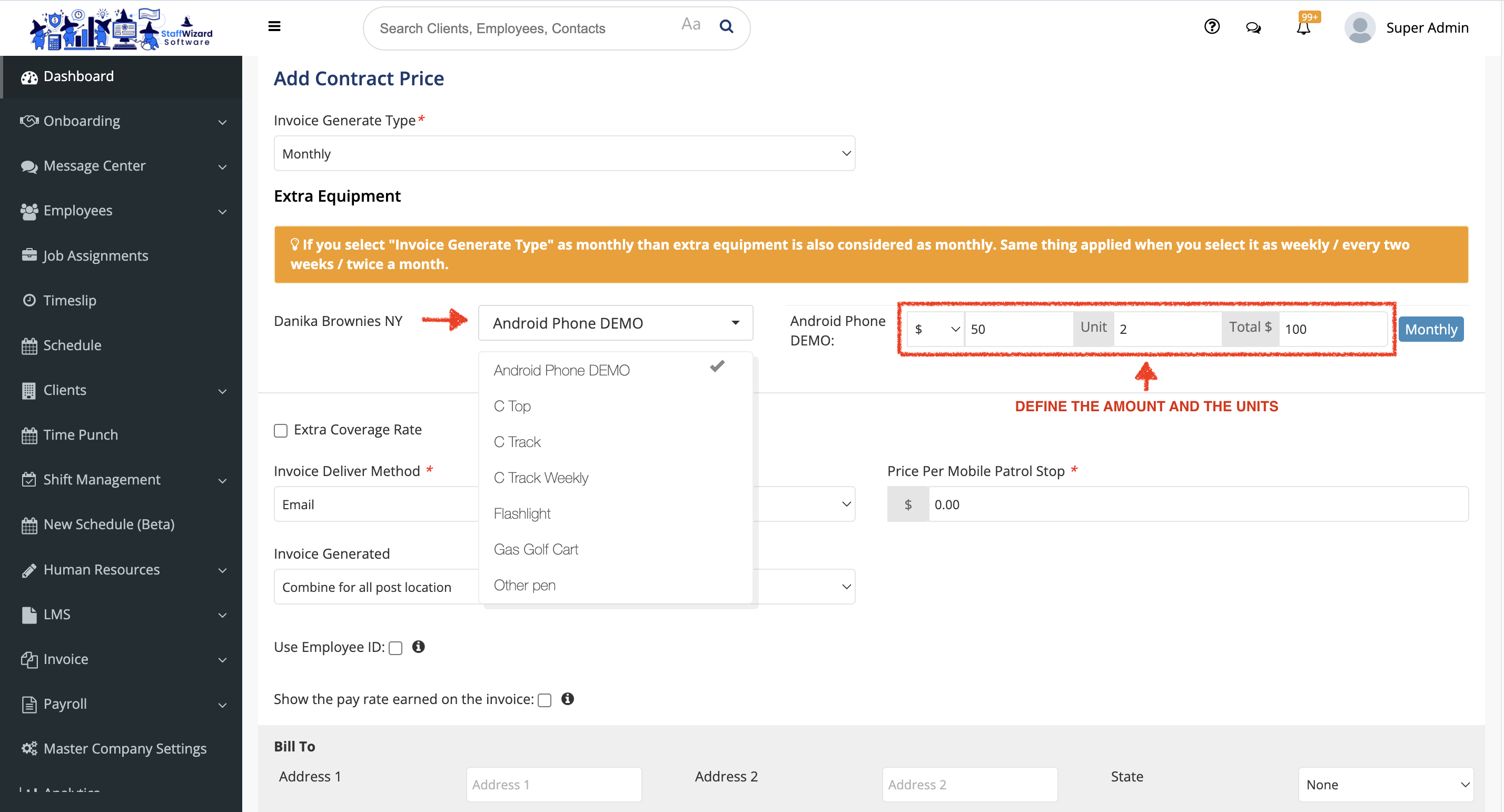
Task: Click the Use Employee ID info icon
Action: point(419,646)
